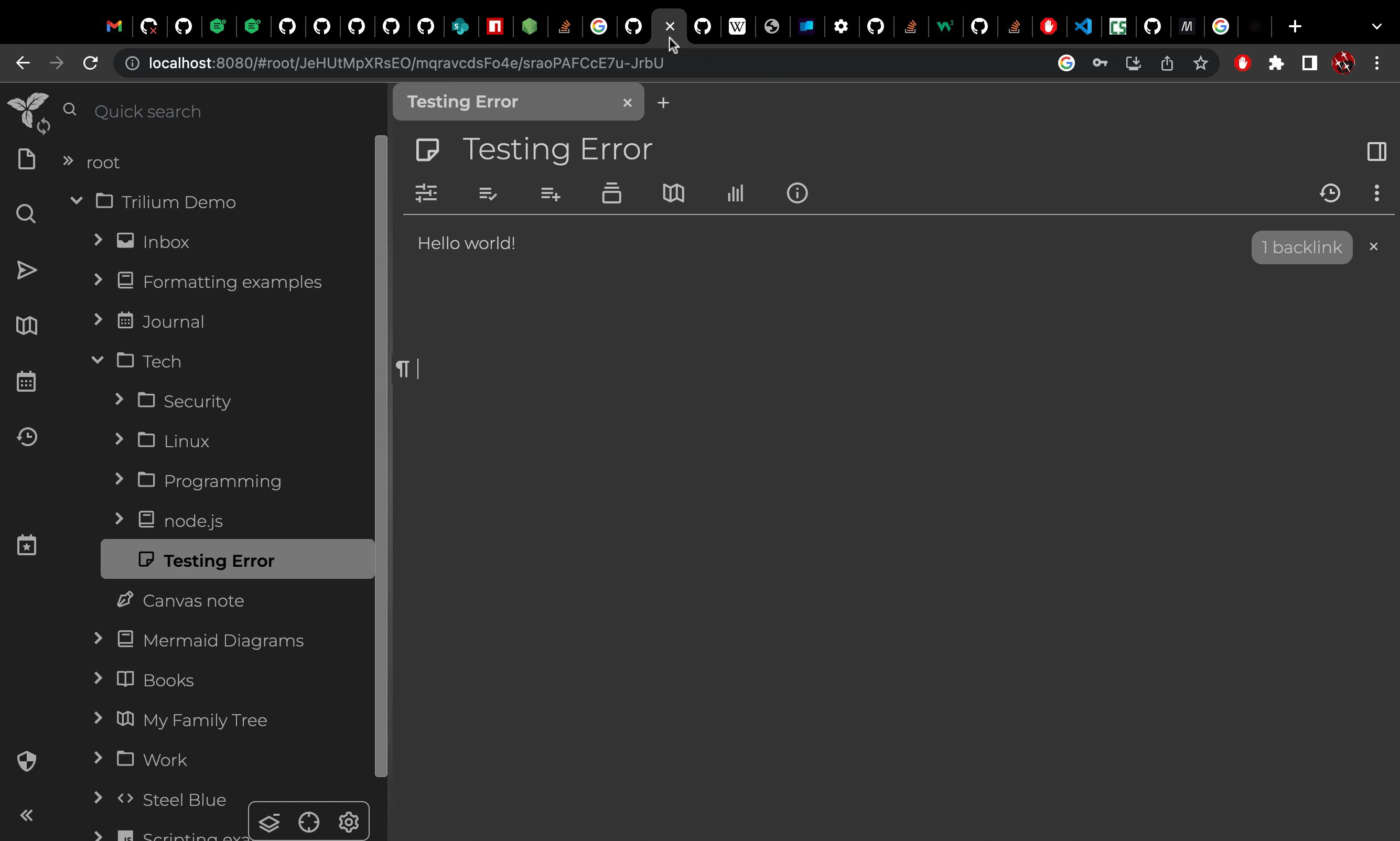Open a new tab with the plus button
This screenshot has width=1400, height=841.
click(x=663, y=103)
